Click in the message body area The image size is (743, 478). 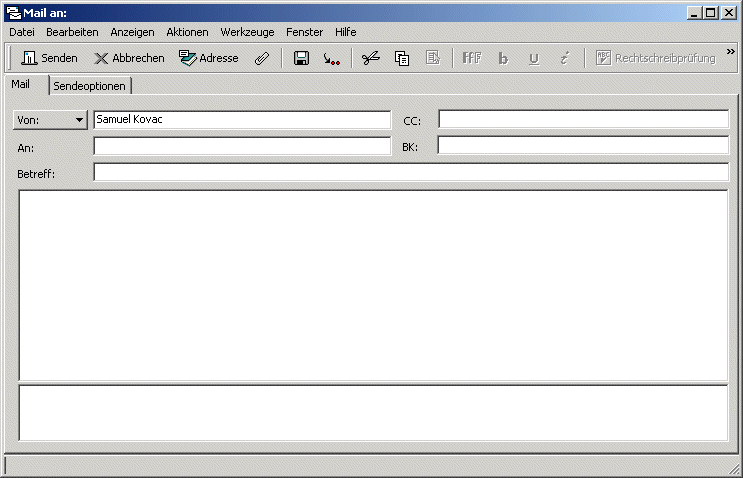point(373,285)
